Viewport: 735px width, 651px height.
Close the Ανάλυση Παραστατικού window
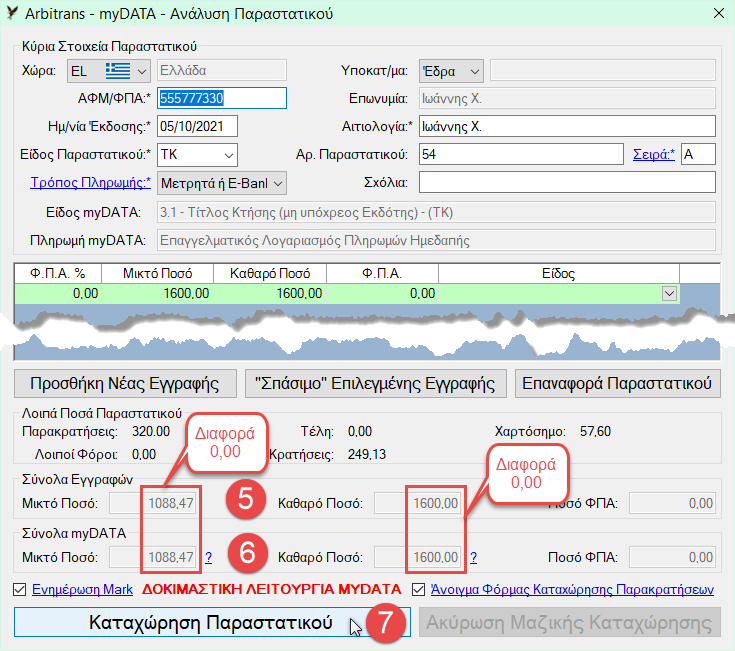click(x=719, y=13)
